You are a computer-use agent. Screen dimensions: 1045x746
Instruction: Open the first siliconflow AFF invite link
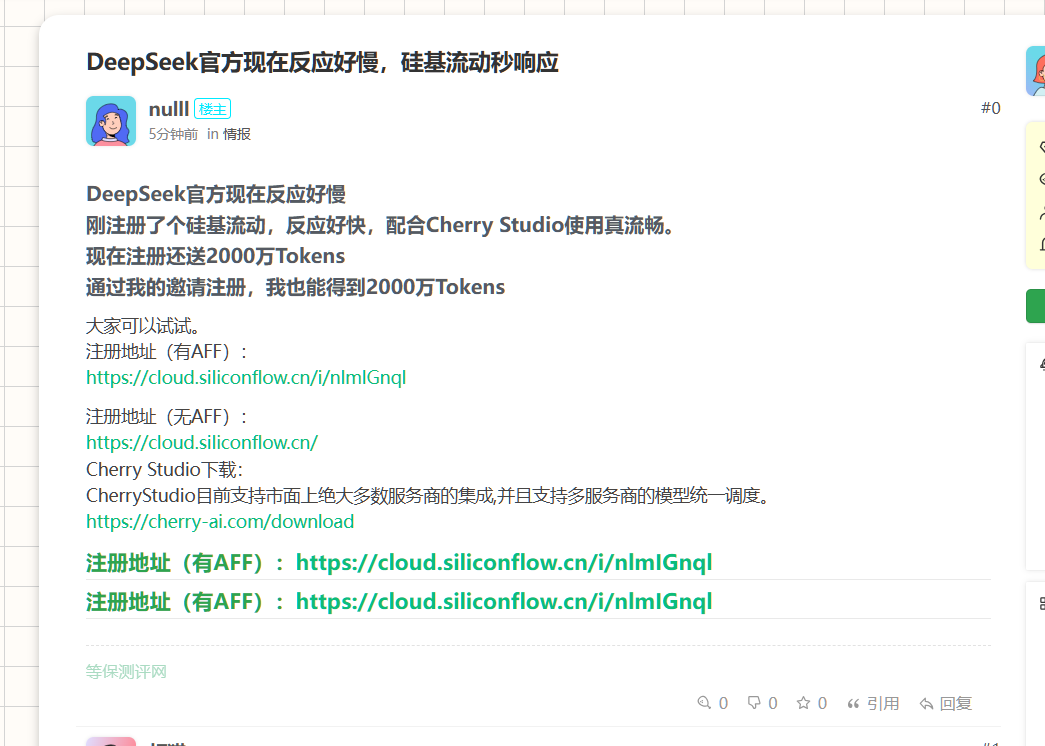pos(246,377)
